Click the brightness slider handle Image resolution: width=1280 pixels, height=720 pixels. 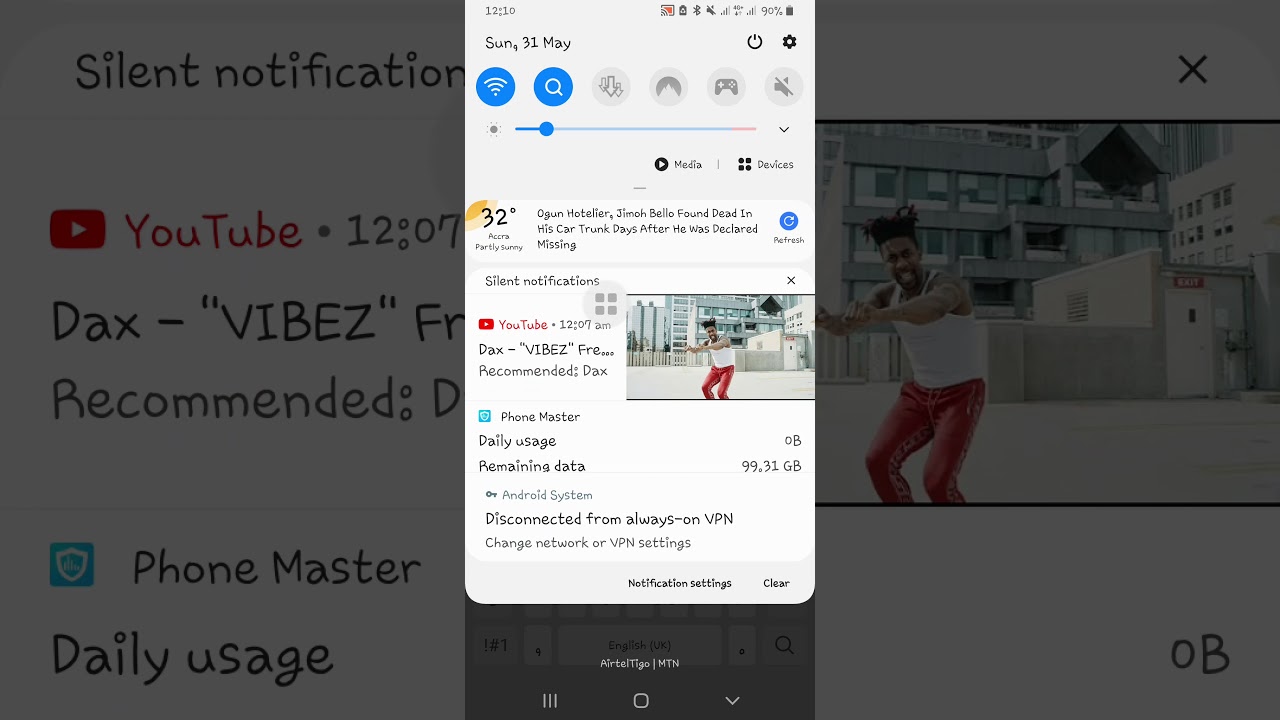(546, 129)
